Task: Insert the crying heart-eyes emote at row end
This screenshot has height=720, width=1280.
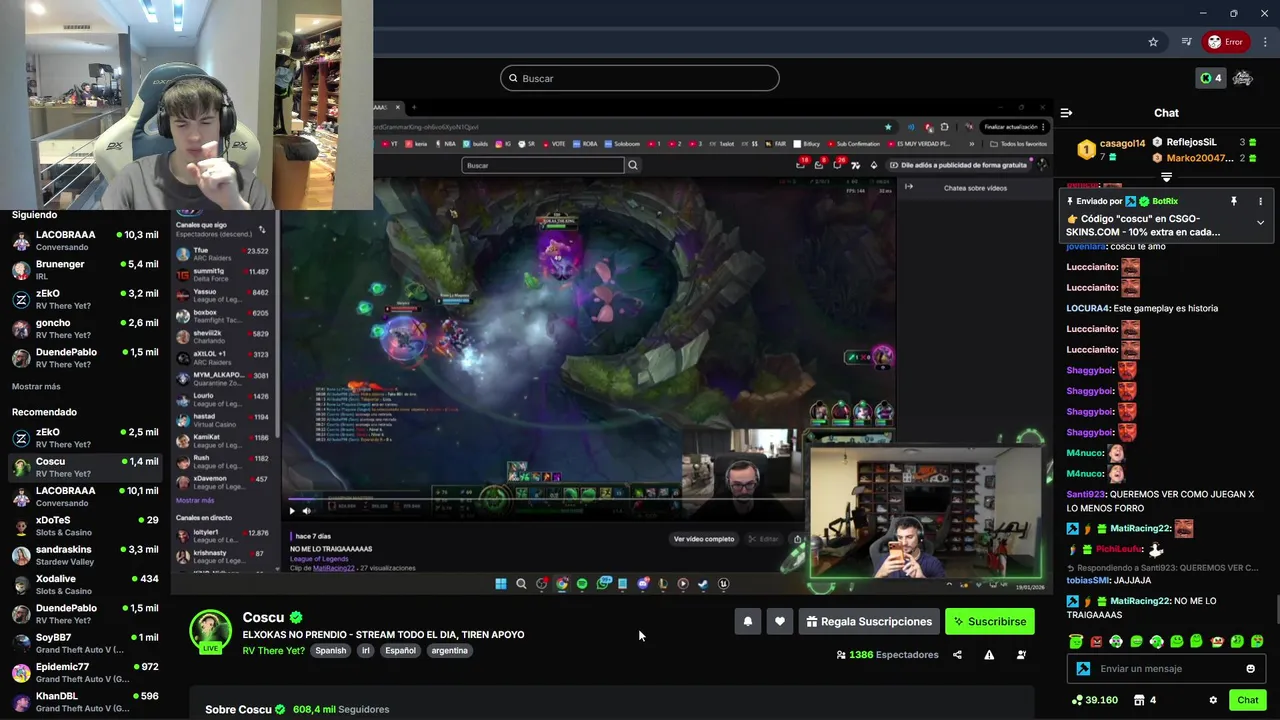Action: tap(1257, 642)
